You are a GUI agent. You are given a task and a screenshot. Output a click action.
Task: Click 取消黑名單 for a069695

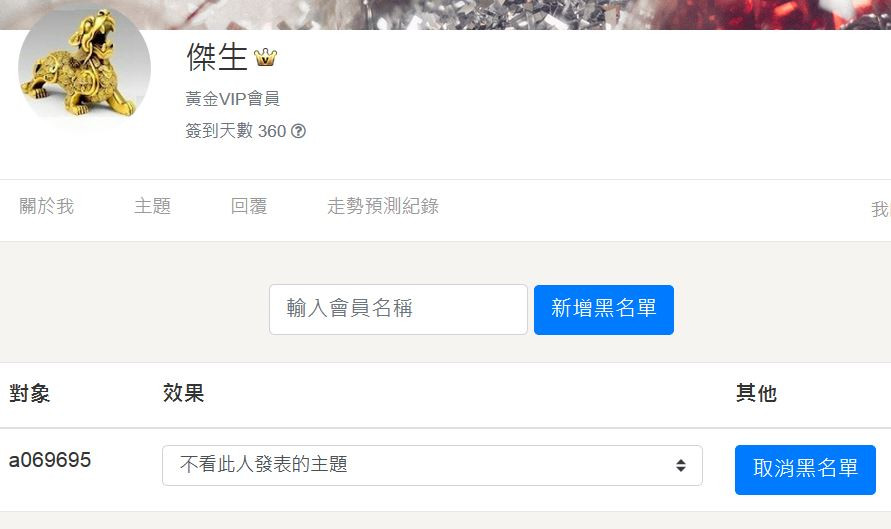pos(805,469)
